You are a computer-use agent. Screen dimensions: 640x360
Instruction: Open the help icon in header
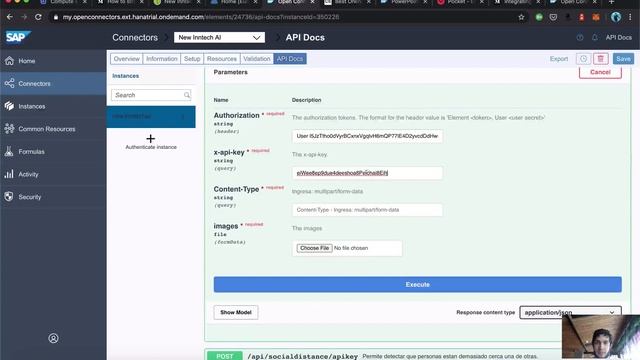(x=580, y=38)
